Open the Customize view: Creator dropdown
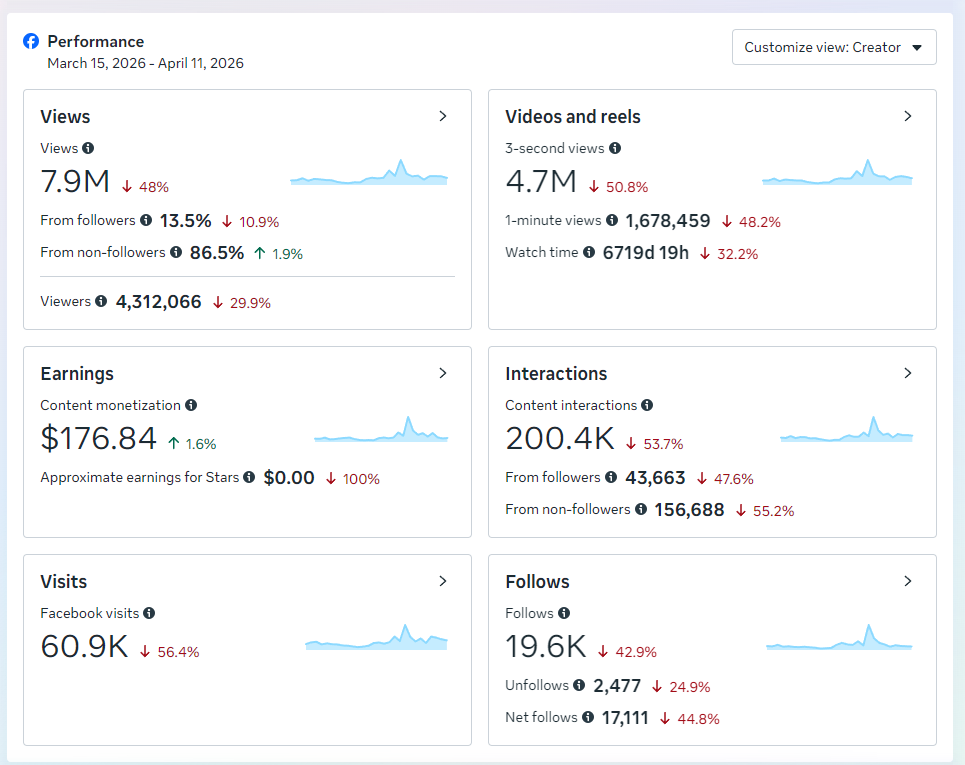 coord(833,47)
